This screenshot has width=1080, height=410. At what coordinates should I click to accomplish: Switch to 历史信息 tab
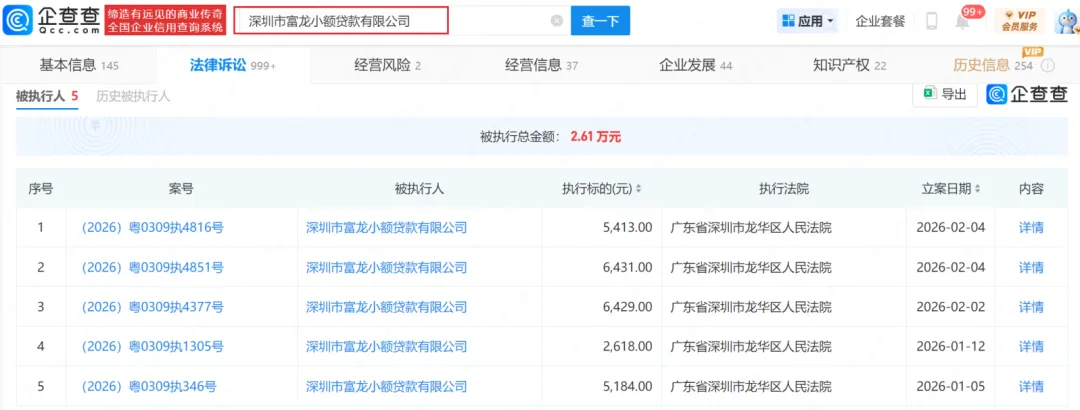click(993, 65)
